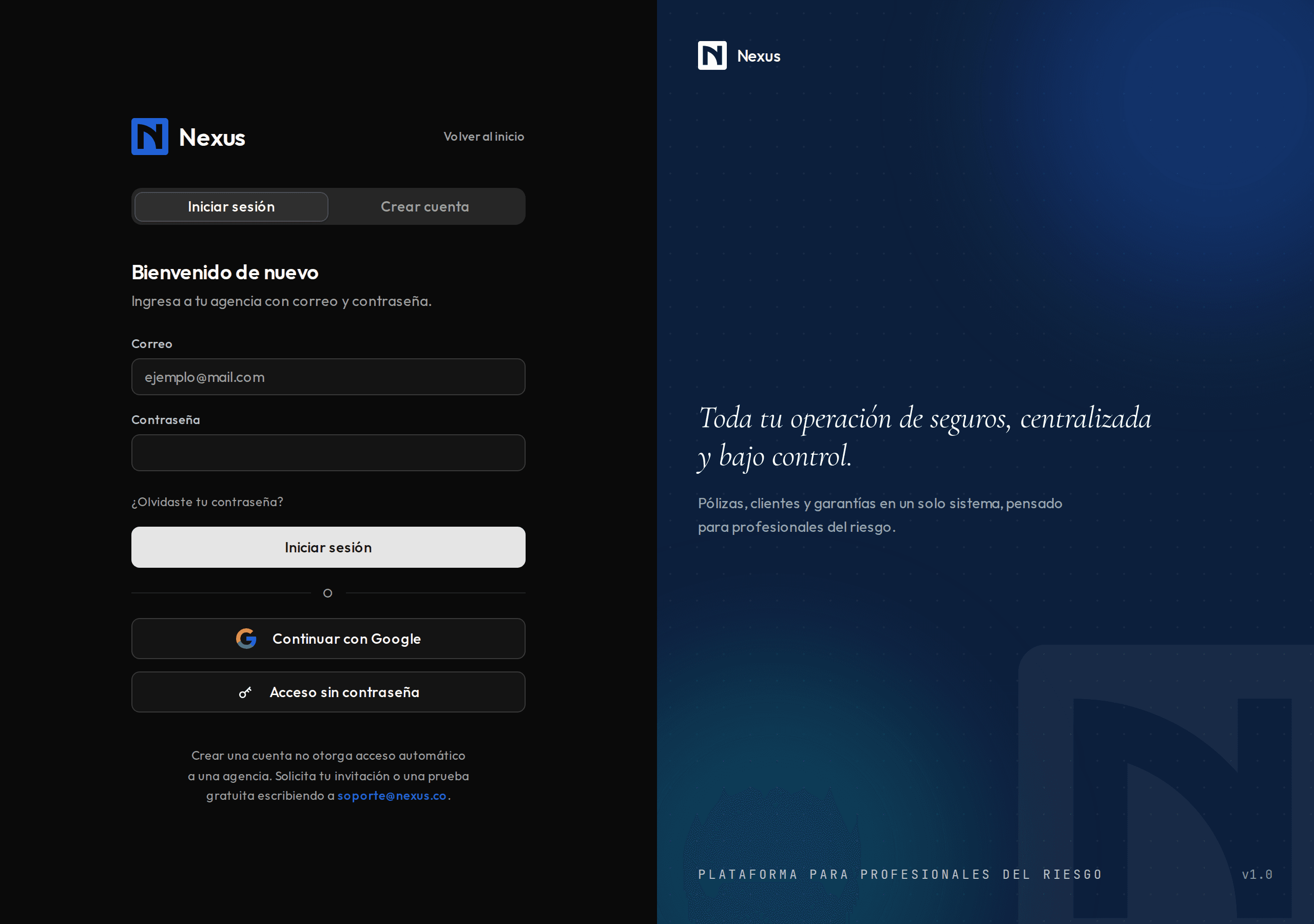
Task: Click the Pólizas, clientes y garantías description
Action: coord(880,515)
